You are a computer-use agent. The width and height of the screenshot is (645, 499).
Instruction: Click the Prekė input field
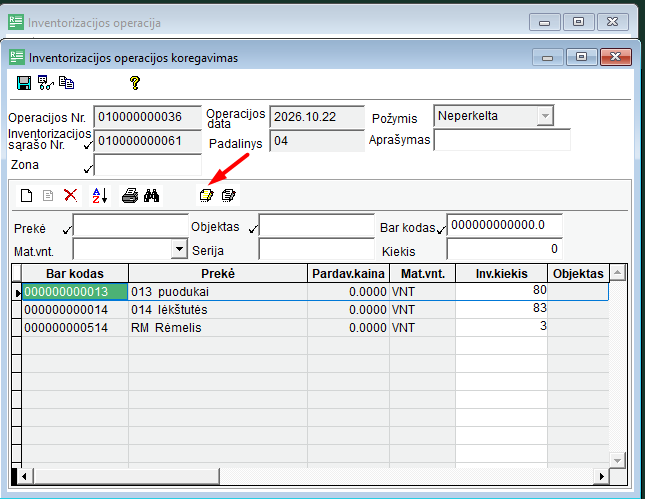tap(130, 225)
